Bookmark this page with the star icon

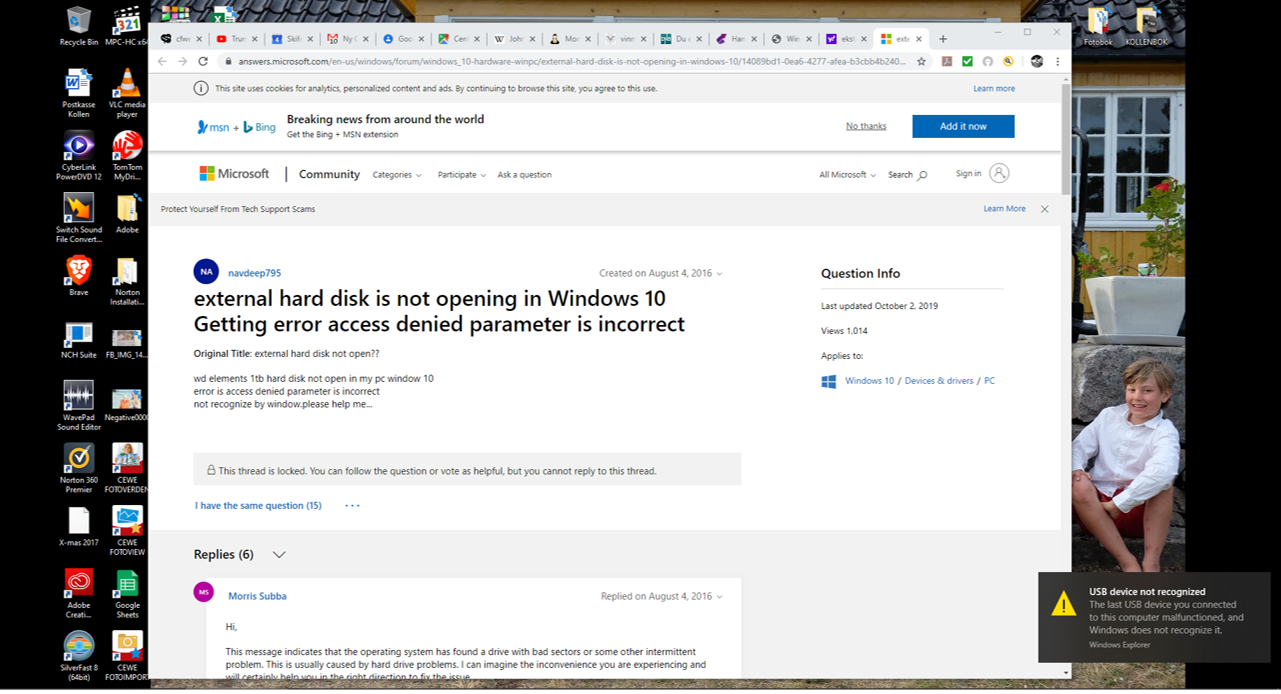[921, 61]
